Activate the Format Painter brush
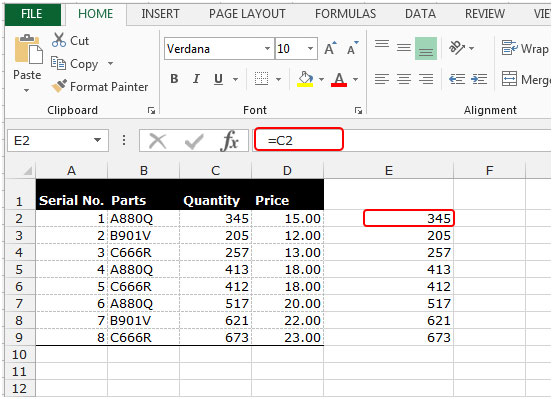This screenshot has width=553, height=399. click(x=59, y=86)
